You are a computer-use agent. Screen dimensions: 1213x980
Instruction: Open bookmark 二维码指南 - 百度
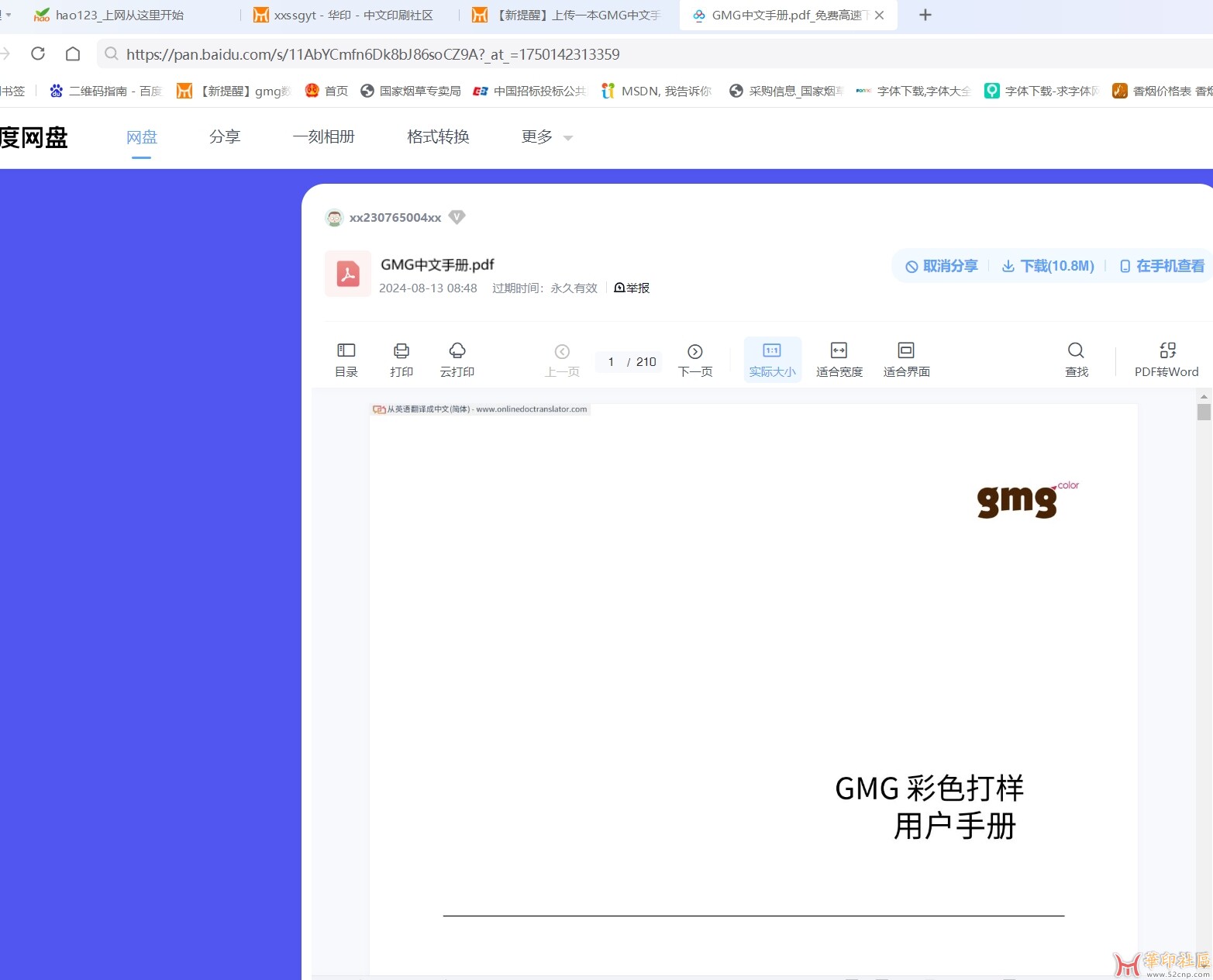[105, 91]
